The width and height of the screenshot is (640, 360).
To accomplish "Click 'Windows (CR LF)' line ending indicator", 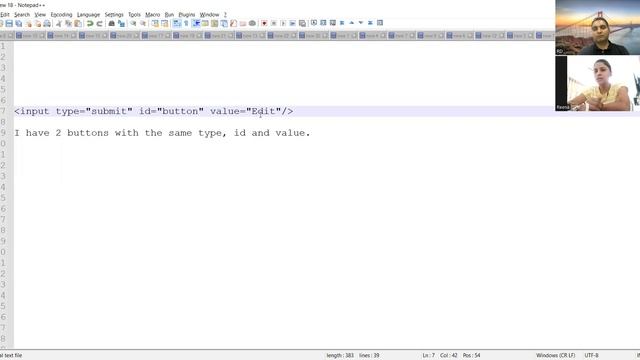I will click(556, 356).
